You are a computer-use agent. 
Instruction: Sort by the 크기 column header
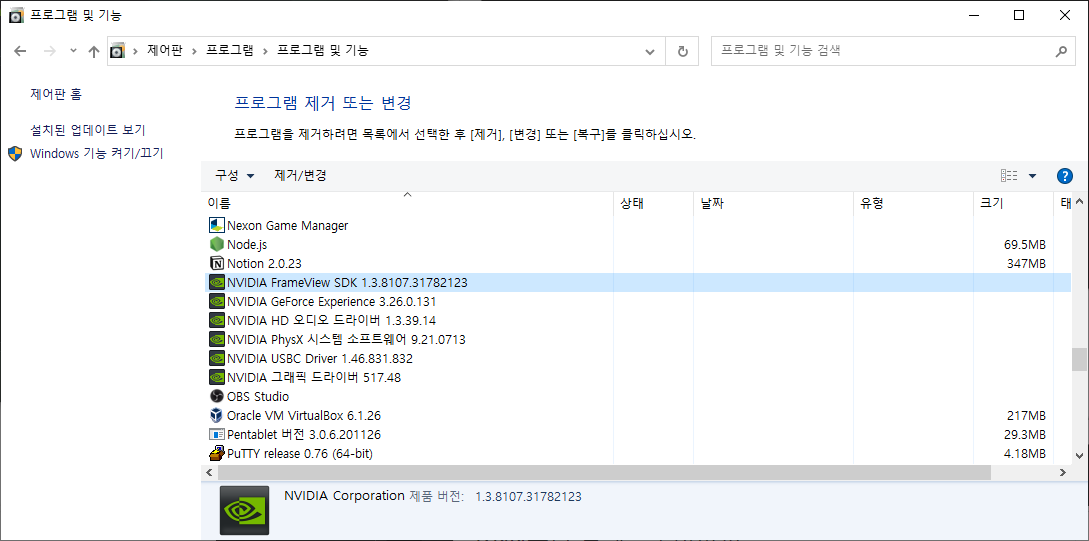point(1013,203)
